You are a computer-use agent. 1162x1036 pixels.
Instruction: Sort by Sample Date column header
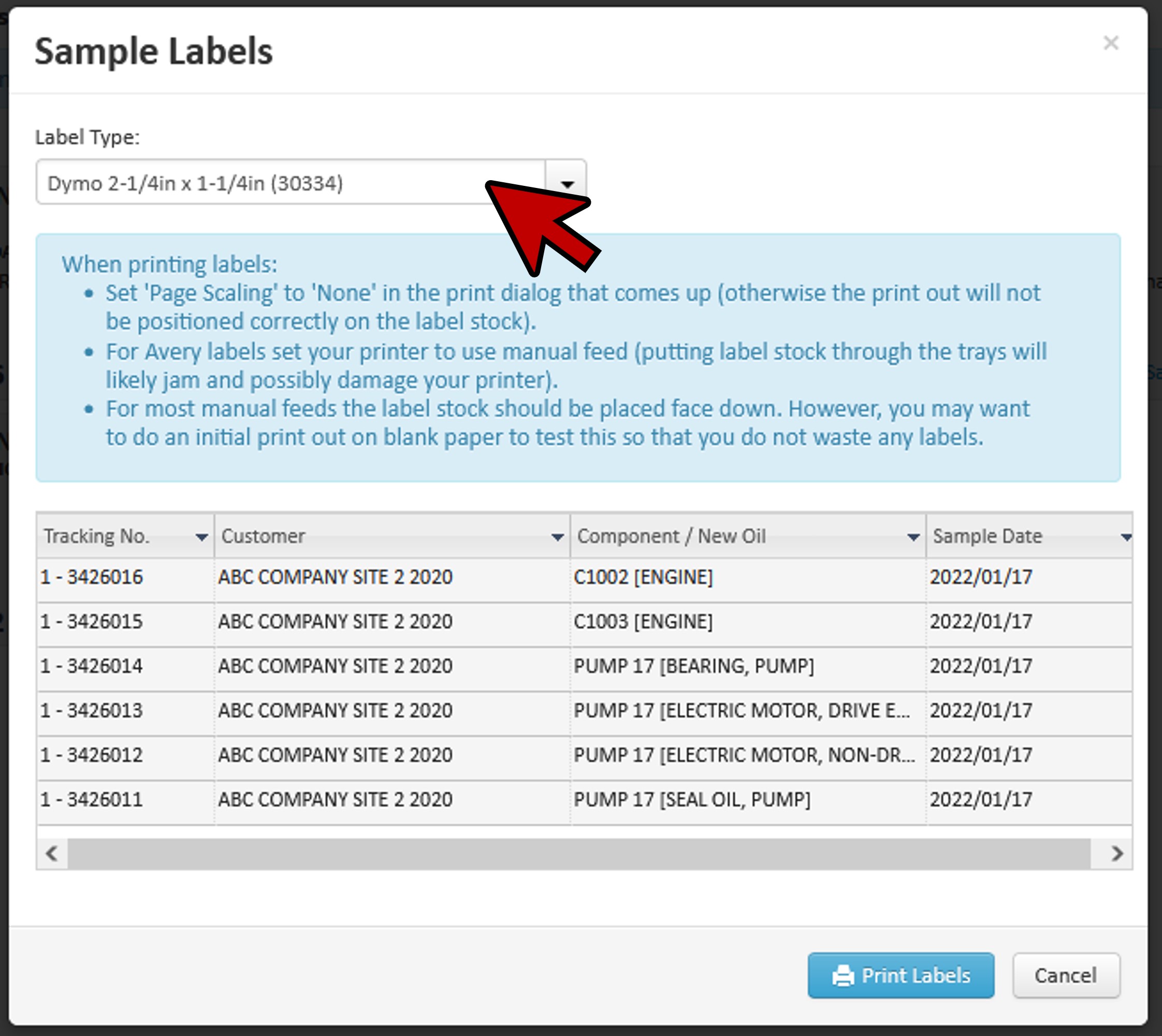coord(987,536)
